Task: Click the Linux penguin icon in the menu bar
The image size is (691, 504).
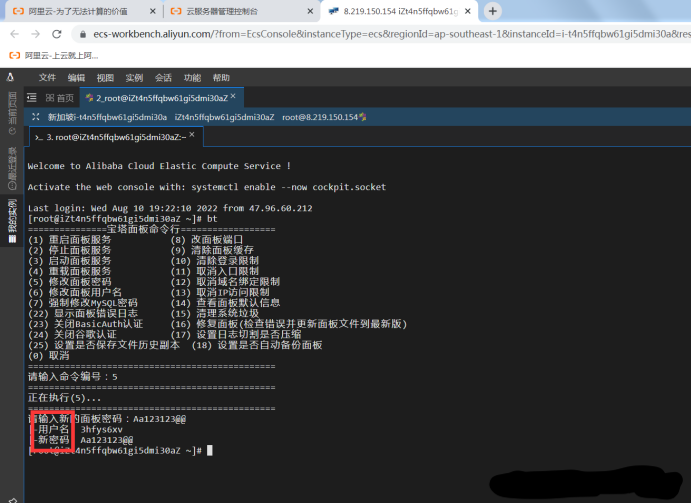Action: (x=11, y=78)
